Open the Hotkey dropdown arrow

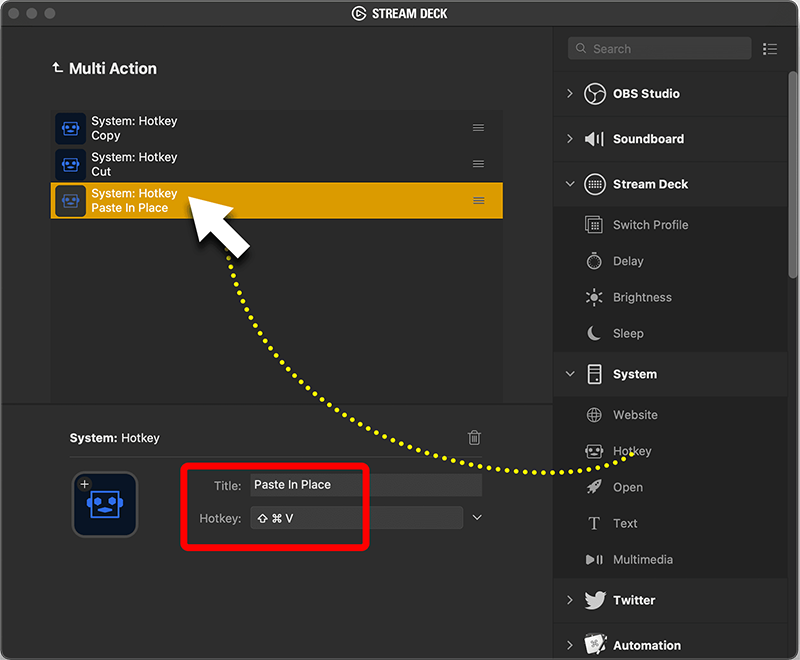tap(477, 518)
